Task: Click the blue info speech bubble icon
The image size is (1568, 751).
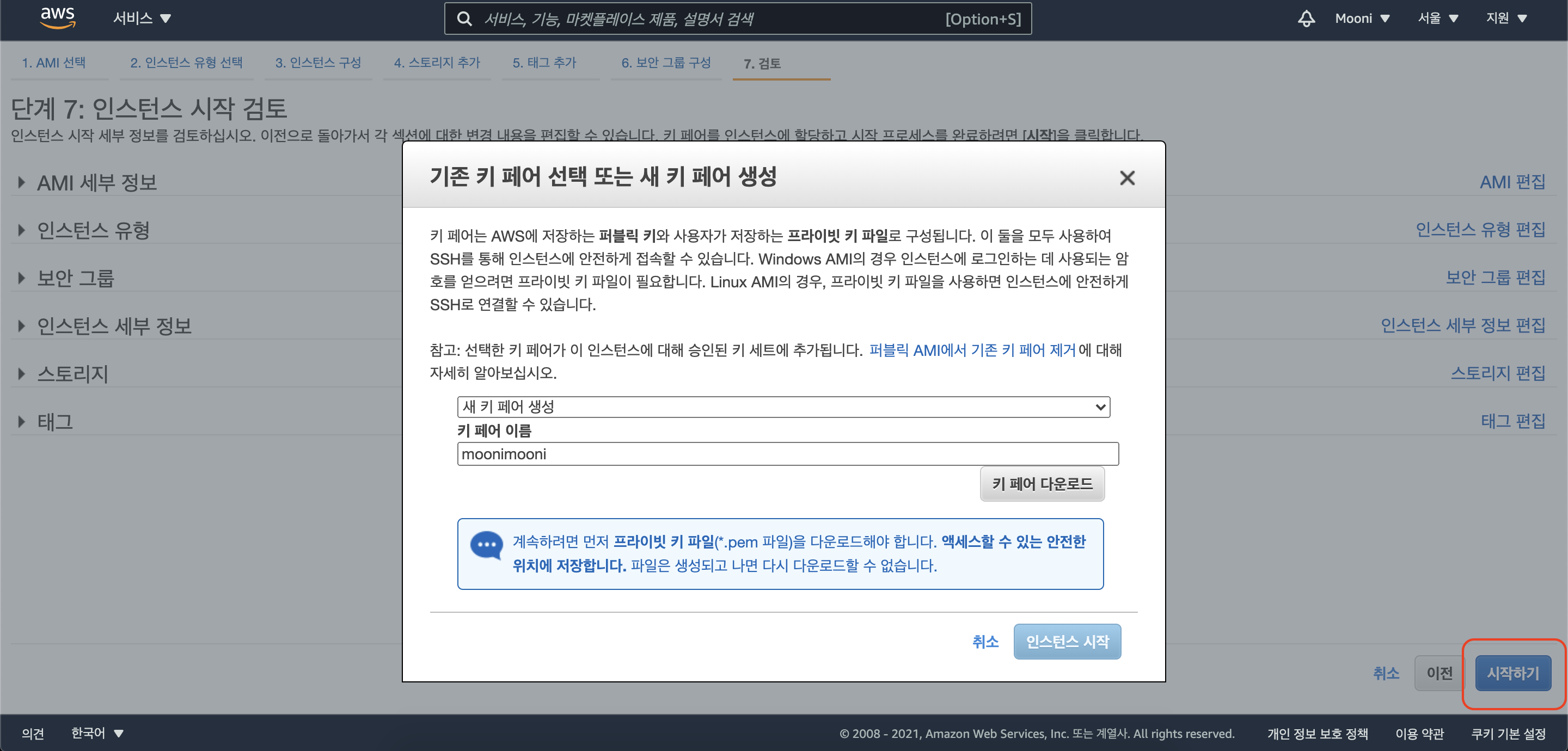Action: coord(486,545)
